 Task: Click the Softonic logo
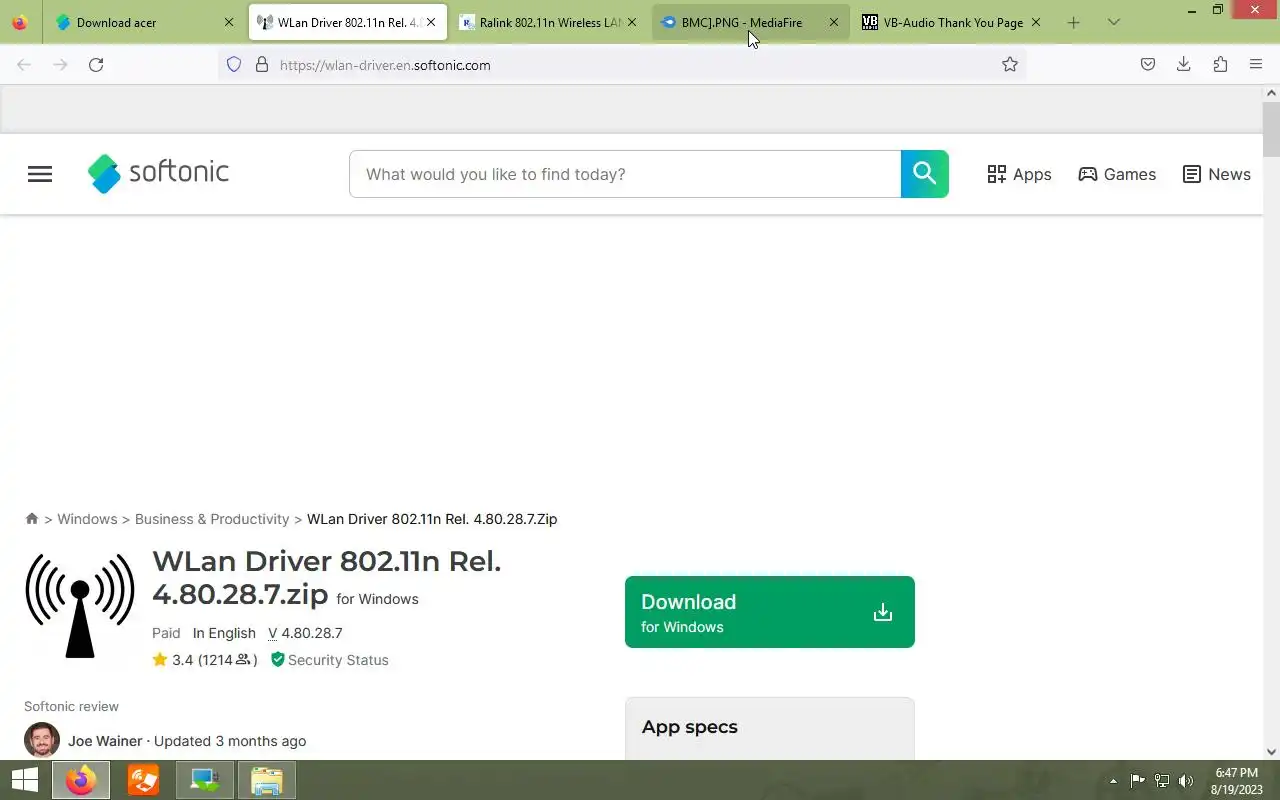(x=158, y=173)
